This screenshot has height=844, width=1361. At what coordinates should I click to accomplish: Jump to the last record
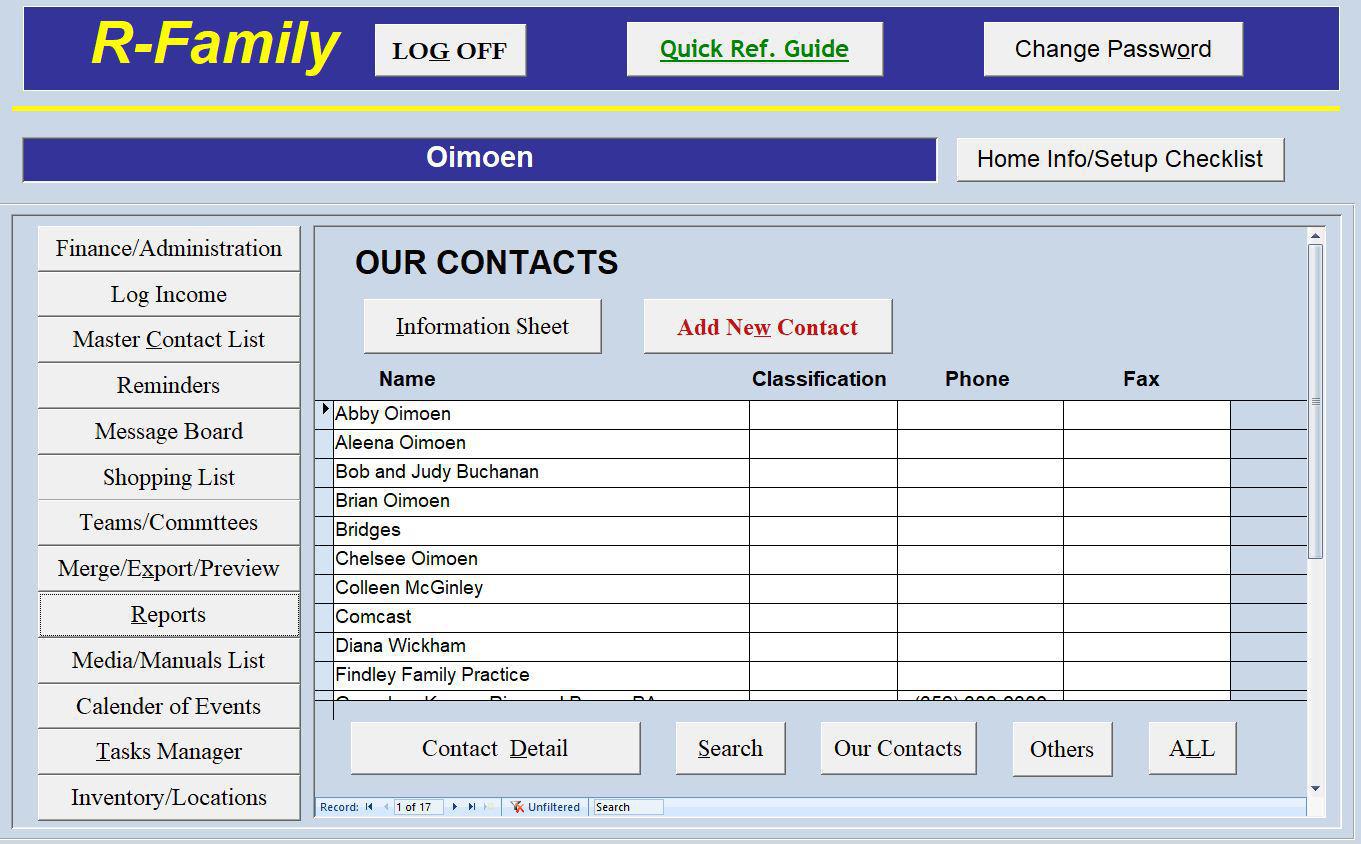coord(472,807)
